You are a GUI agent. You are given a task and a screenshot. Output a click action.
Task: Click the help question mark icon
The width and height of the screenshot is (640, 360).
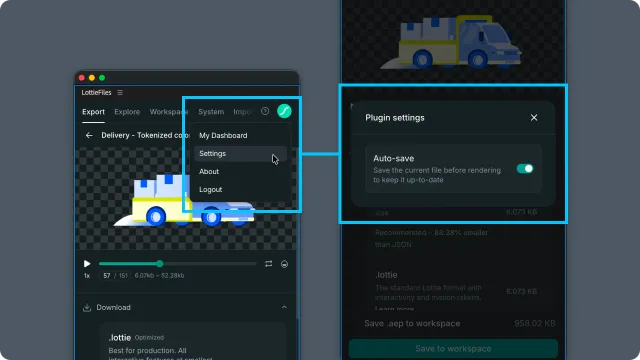tap(265, 111)
